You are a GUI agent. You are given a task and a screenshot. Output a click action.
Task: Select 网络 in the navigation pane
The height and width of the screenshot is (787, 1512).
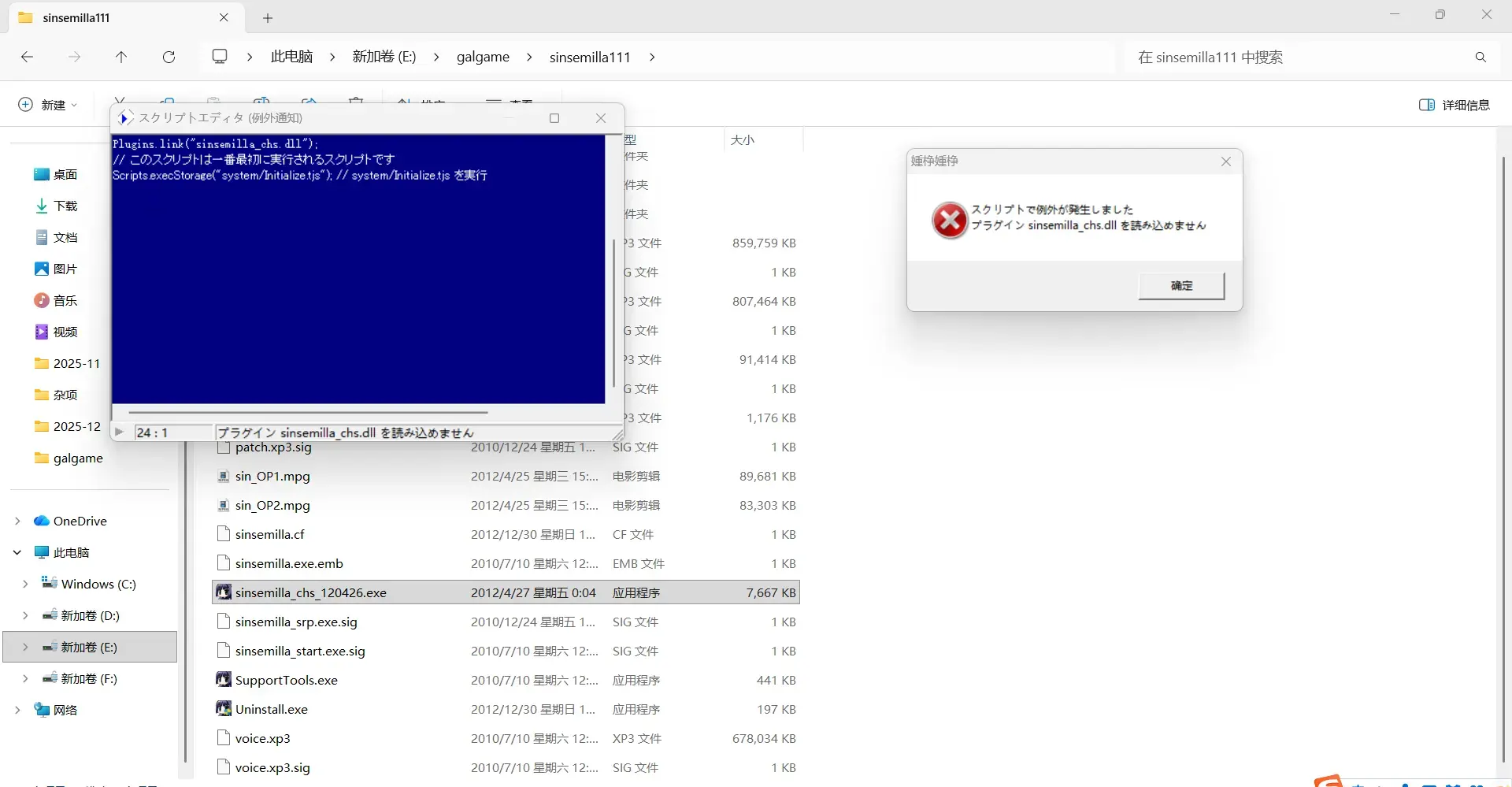tap(56, 710)
